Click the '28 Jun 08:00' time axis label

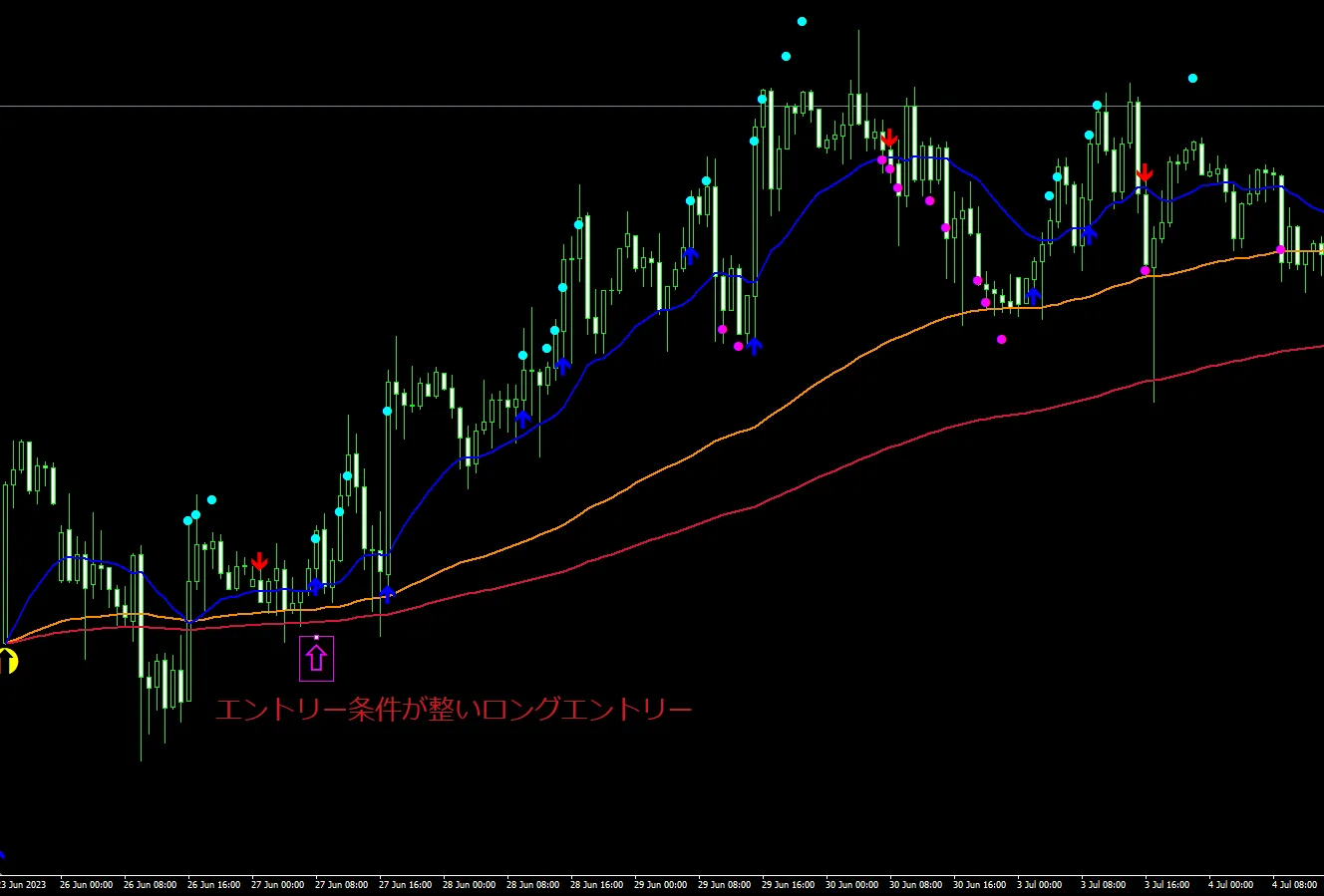point(532,884)
